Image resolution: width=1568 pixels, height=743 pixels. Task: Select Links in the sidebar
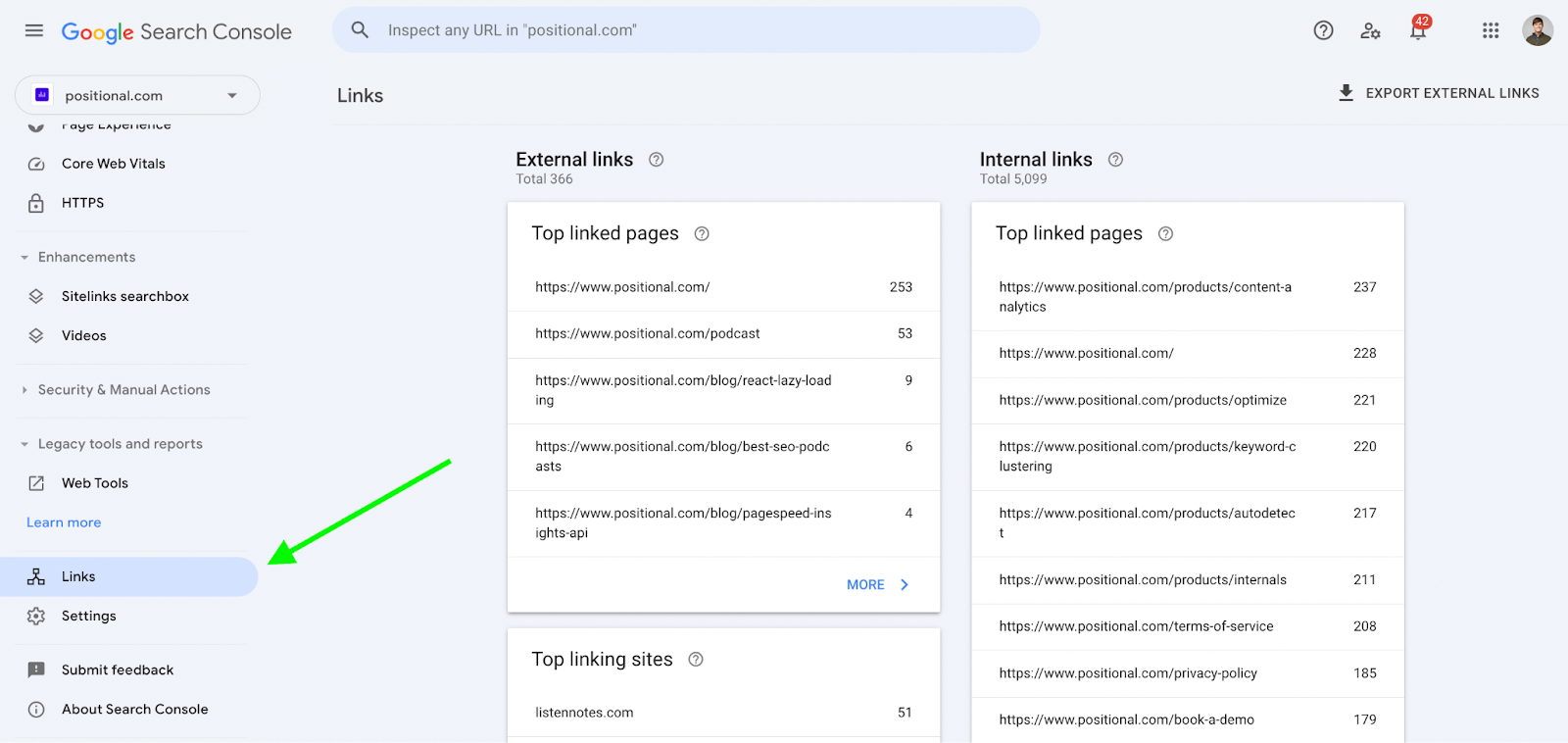pyautogui.click(x=129, y=576)
